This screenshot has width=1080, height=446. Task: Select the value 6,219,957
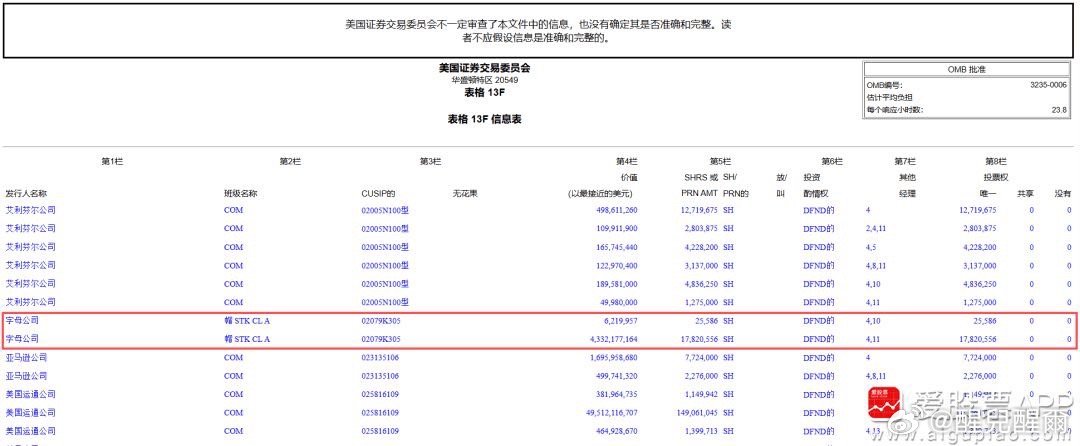621,321
